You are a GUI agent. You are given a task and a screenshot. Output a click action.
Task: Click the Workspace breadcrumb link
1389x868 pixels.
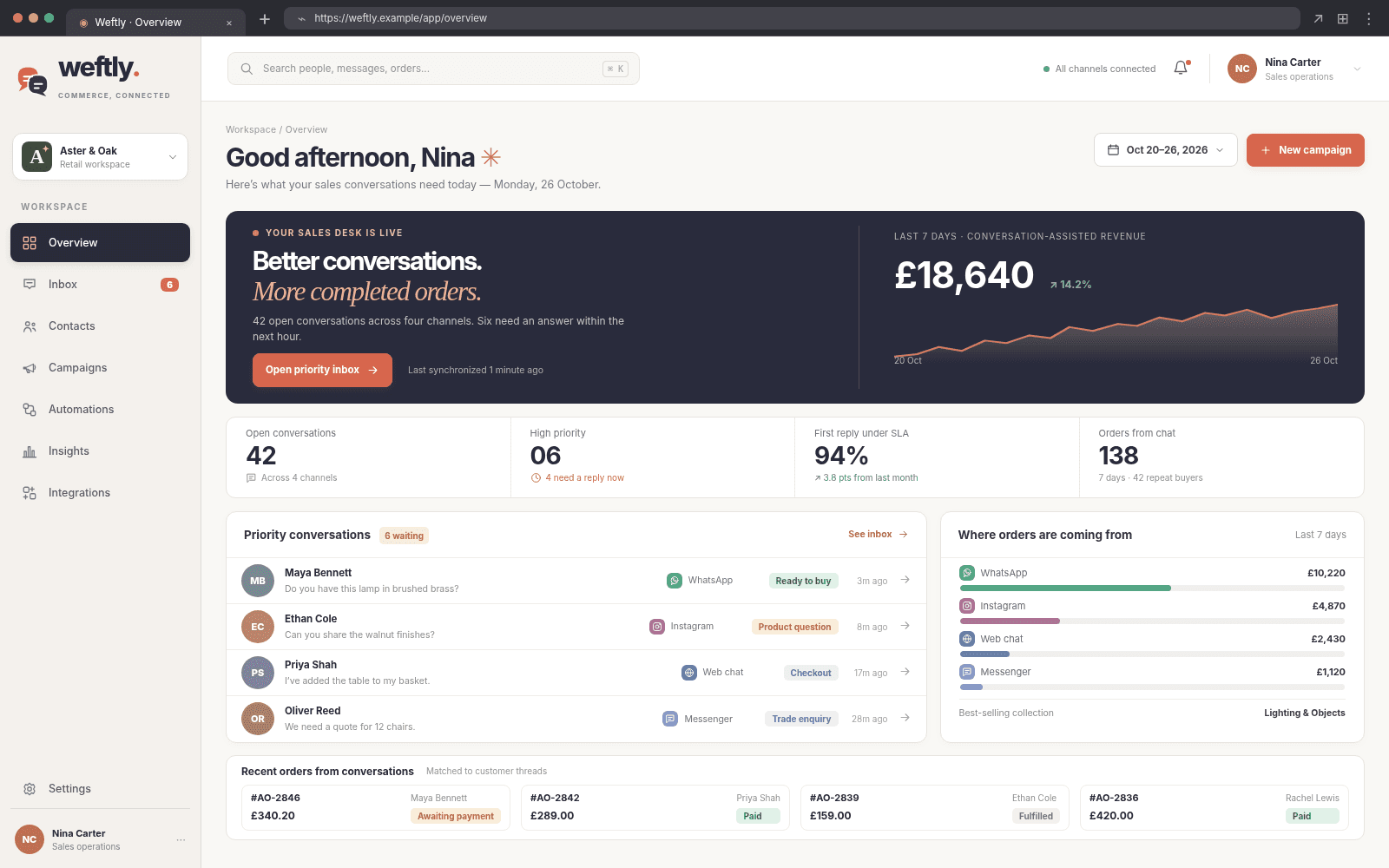251,129
